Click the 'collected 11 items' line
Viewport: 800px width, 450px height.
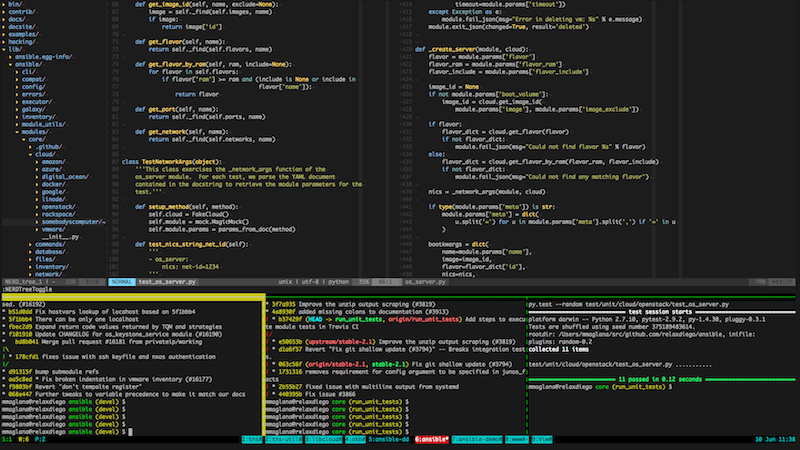tap(558, 349)
